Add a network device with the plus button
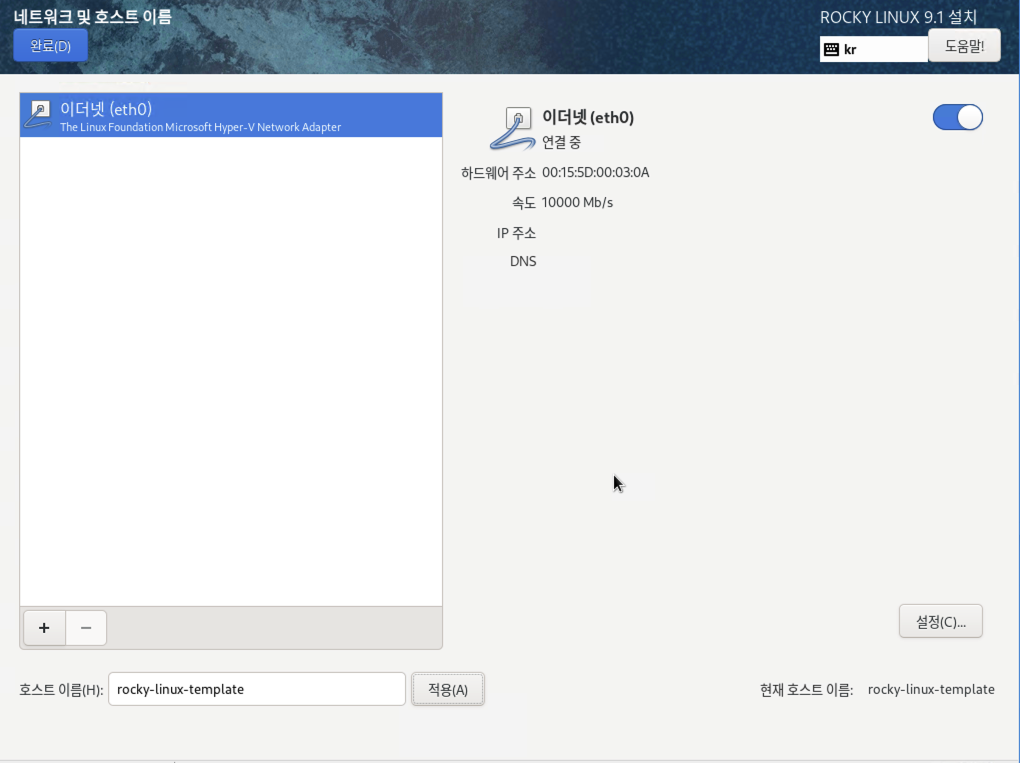This screenshot has width=1020, height=763. [x=44, y=628]
